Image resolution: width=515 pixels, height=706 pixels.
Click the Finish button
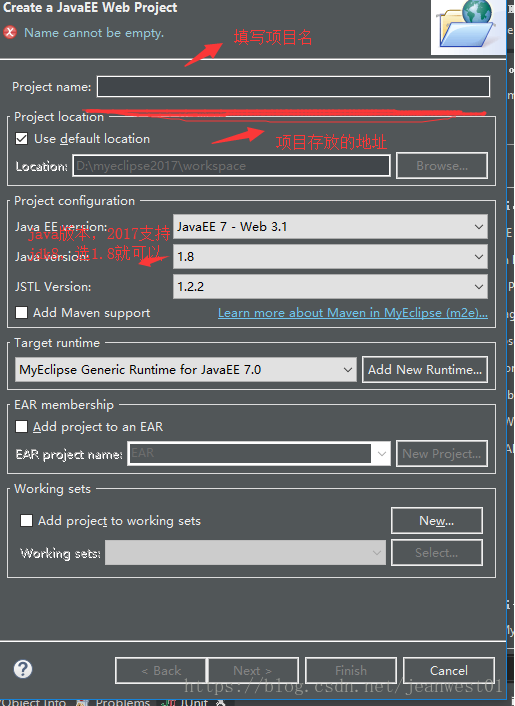pos(351,670)
